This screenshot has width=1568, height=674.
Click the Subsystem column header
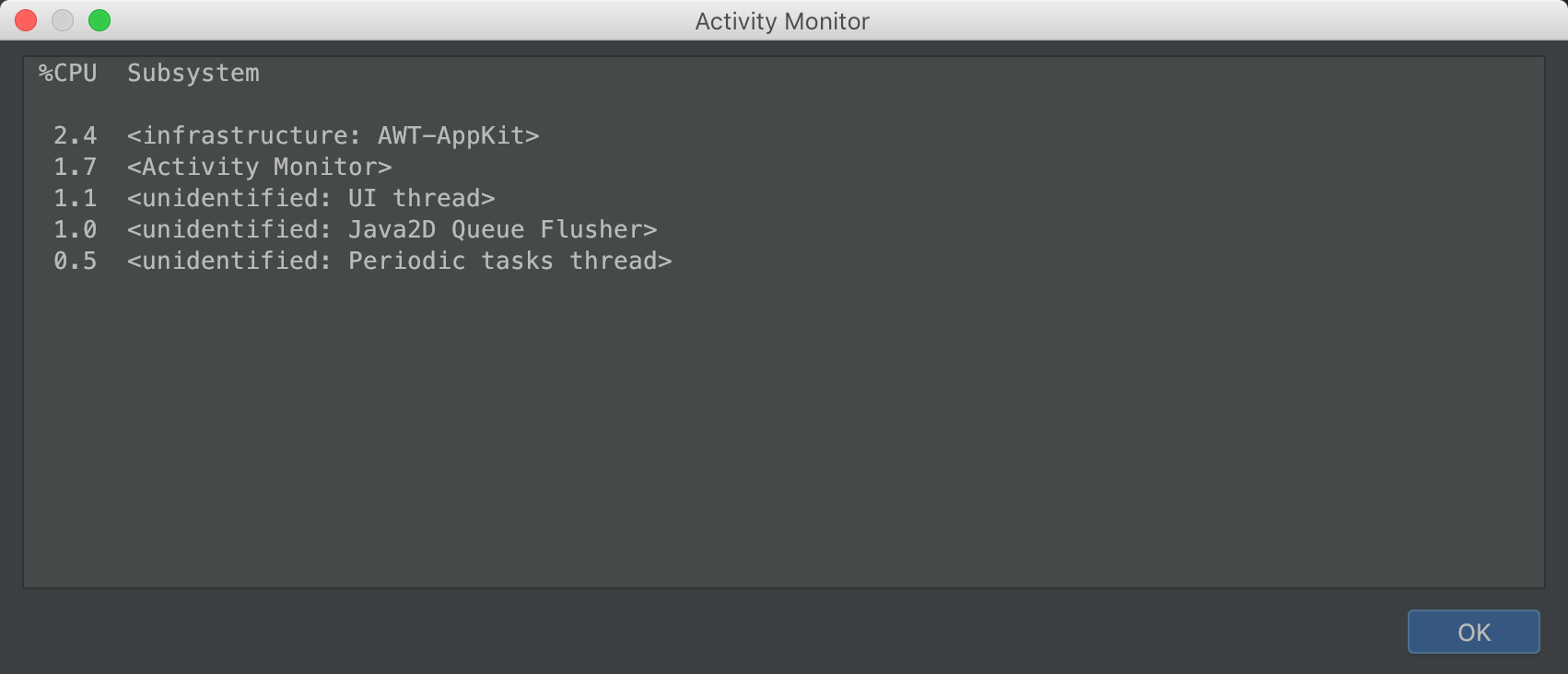tap(193, 74)
